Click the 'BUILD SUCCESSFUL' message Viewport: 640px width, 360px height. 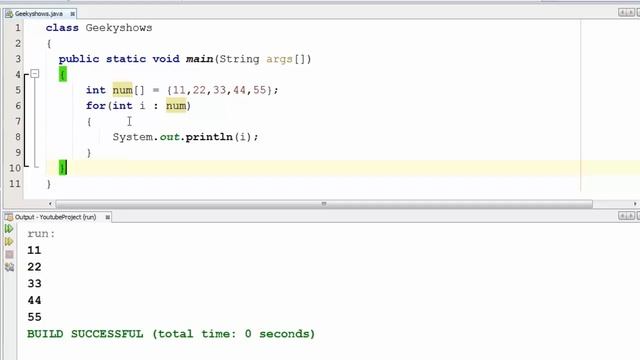(x=85, y=334)
